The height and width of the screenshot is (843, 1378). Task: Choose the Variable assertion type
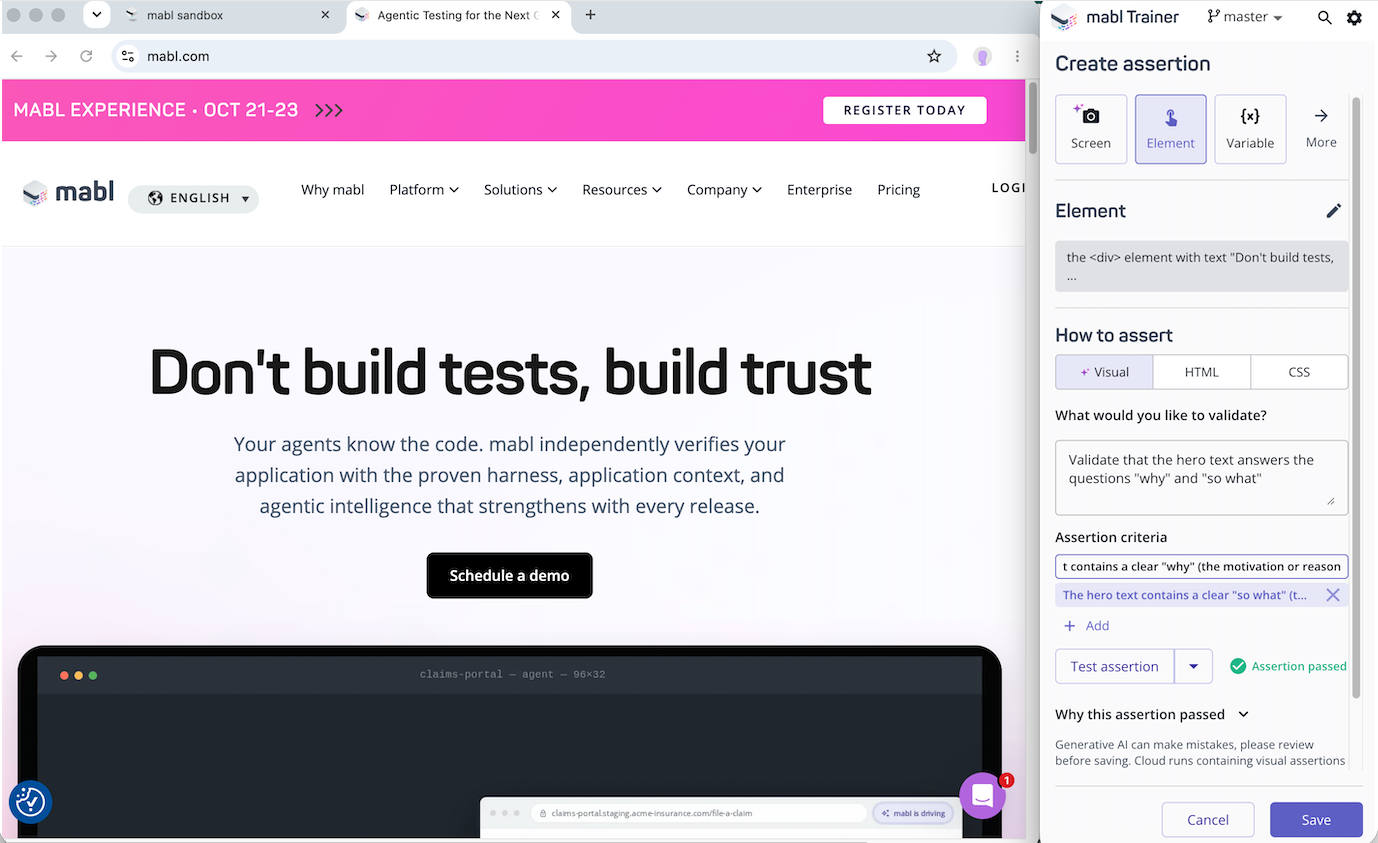point(1250,129)
